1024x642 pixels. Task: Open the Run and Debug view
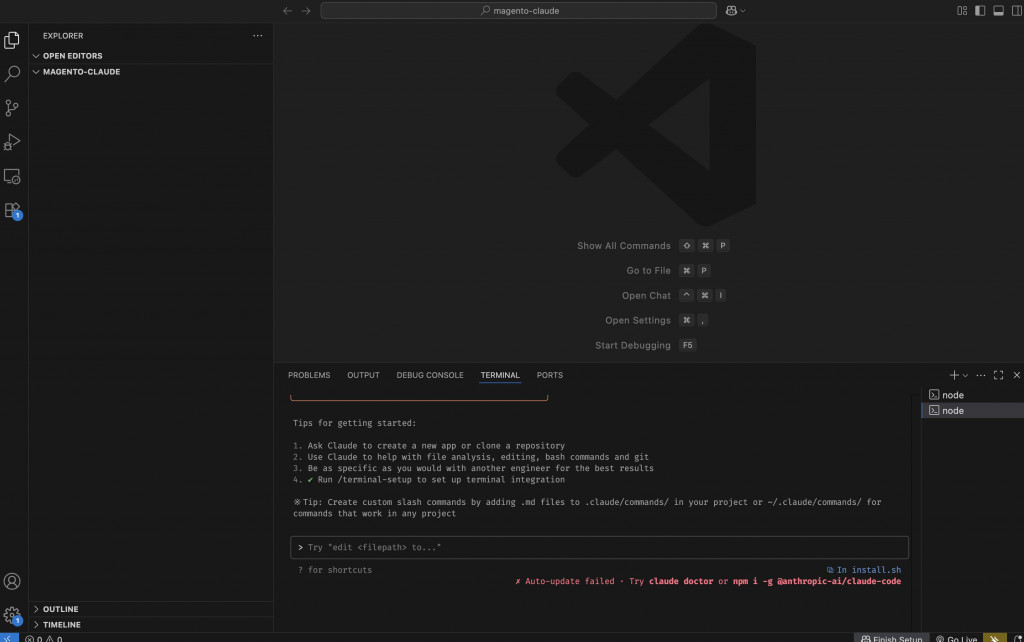point(12,142)
